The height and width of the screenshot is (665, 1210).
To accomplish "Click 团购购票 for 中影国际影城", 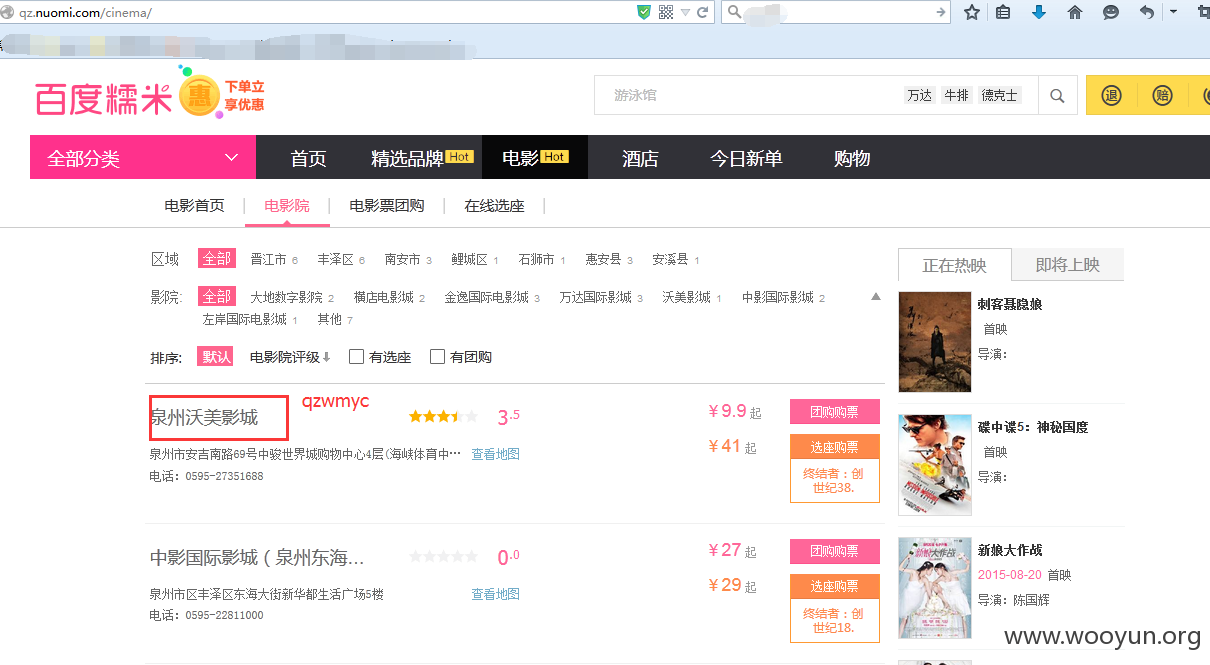I will coord(835,551).
